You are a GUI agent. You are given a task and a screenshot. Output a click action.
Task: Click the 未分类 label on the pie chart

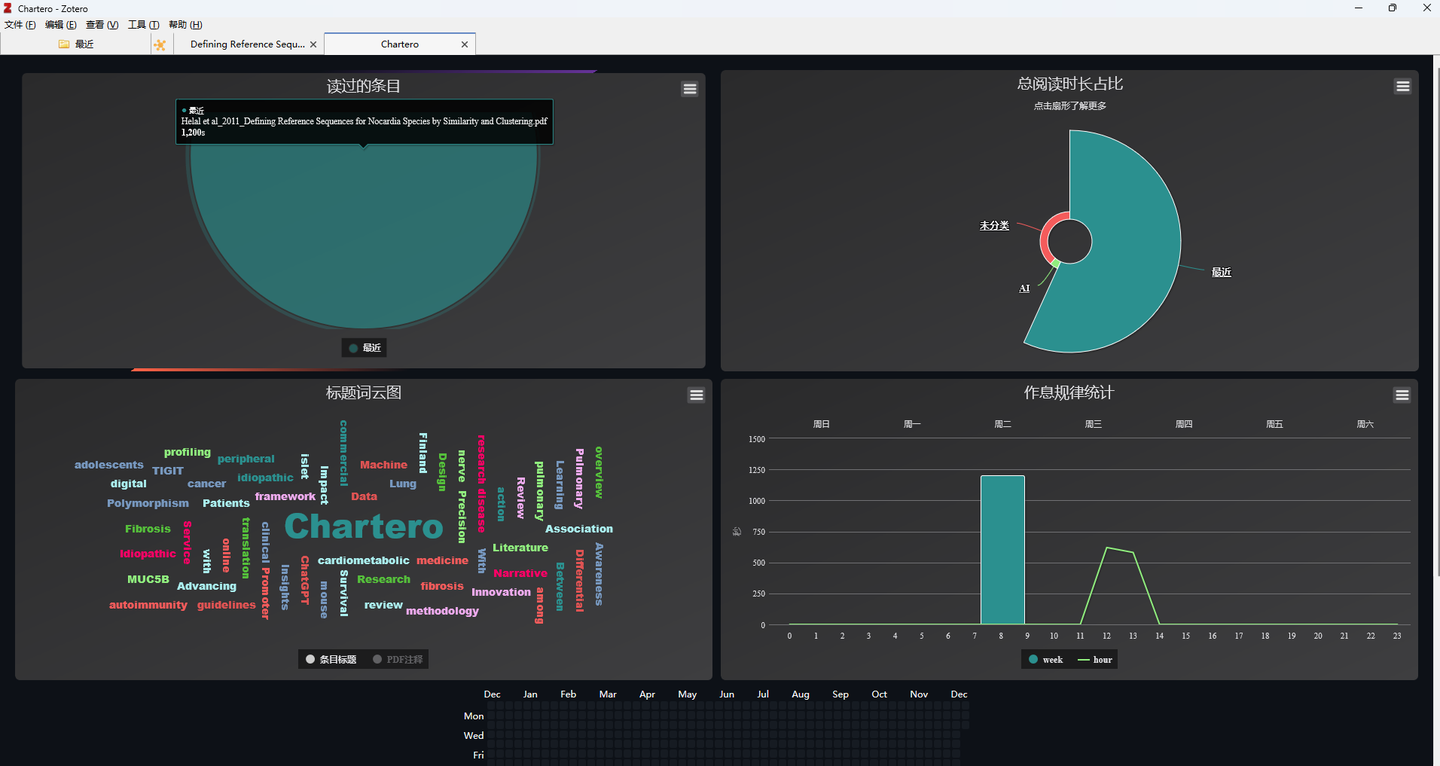tap(994, 226)
